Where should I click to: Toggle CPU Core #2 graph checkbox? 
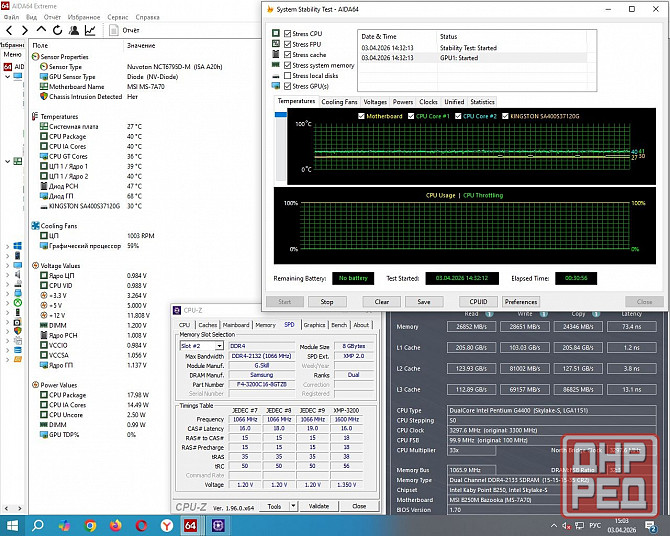pyautogui.click(x=458, y=116)
